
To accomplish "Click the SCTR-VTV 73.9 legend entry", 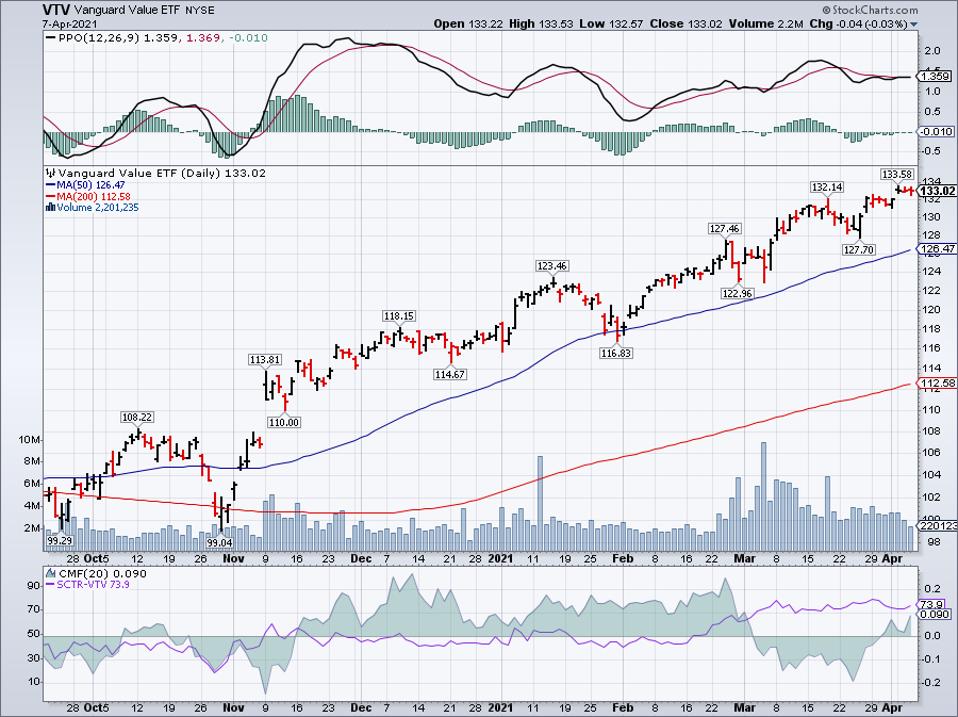I will tap(93, 584).
